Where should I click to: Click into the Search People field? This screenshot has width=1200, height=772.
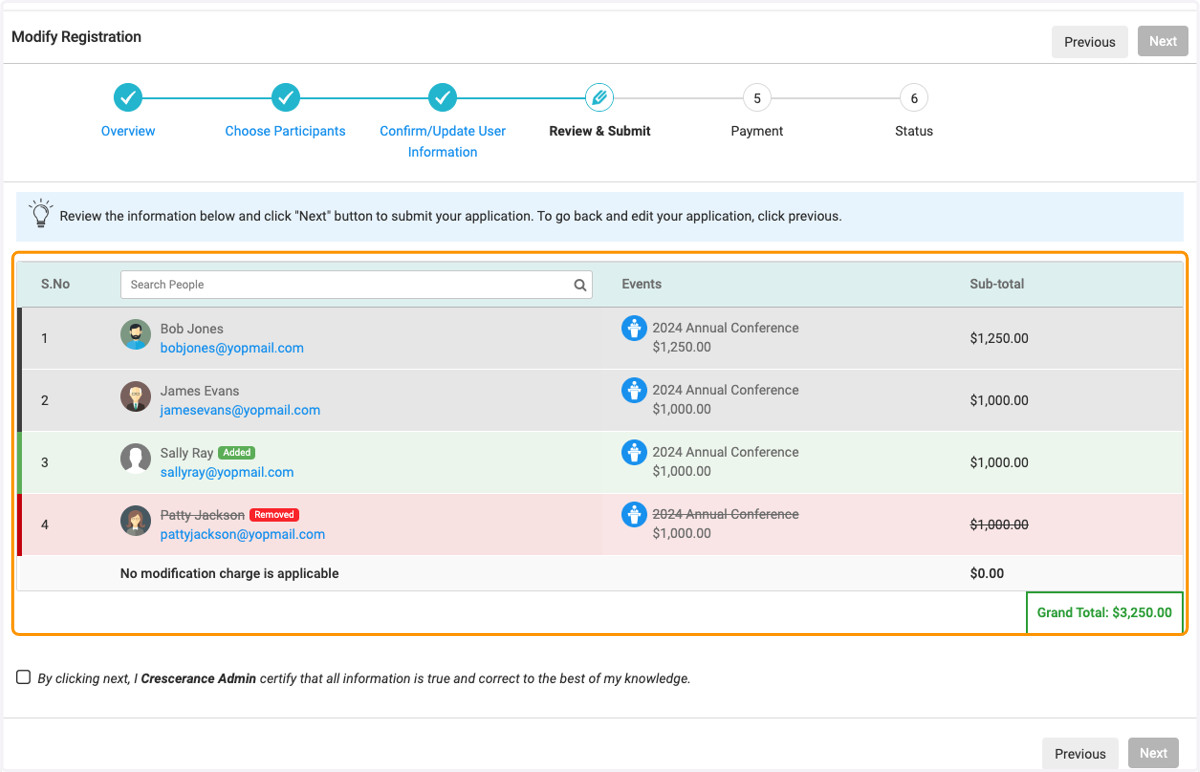pyautogui.click(x=356, y=285)
